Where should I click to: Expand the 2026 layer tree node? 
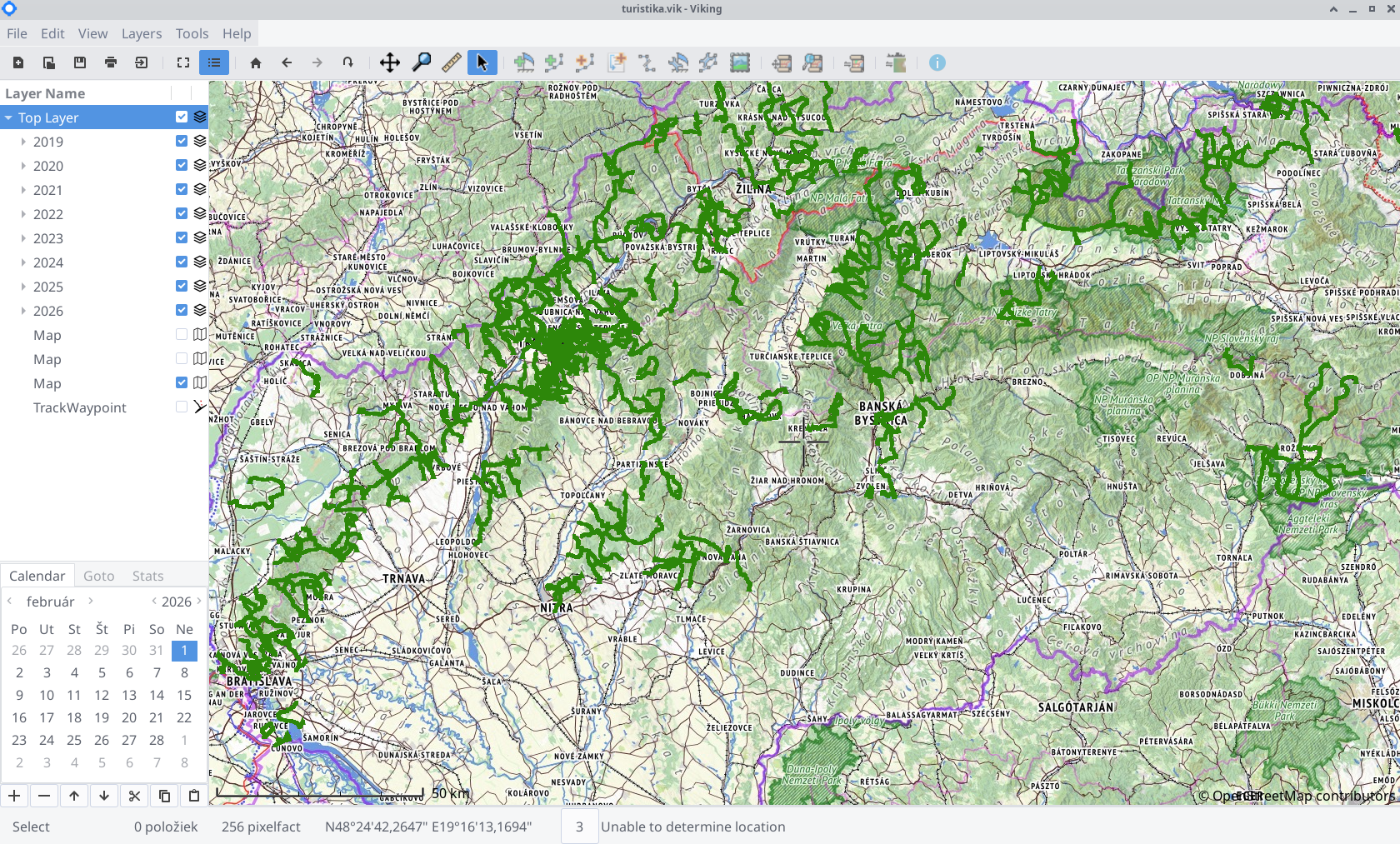click(x=23, y=311)
